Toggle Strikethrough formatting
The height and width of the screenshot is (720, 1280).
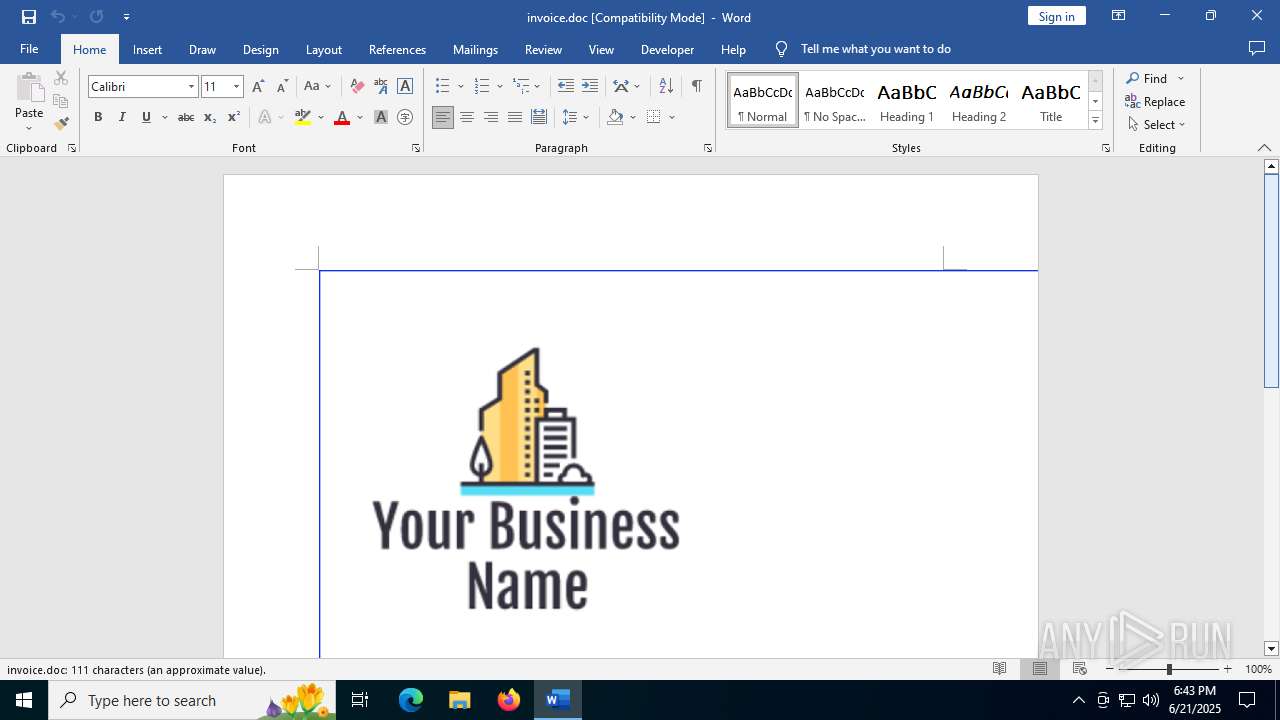pyautogui.click(x=186, y=117)
